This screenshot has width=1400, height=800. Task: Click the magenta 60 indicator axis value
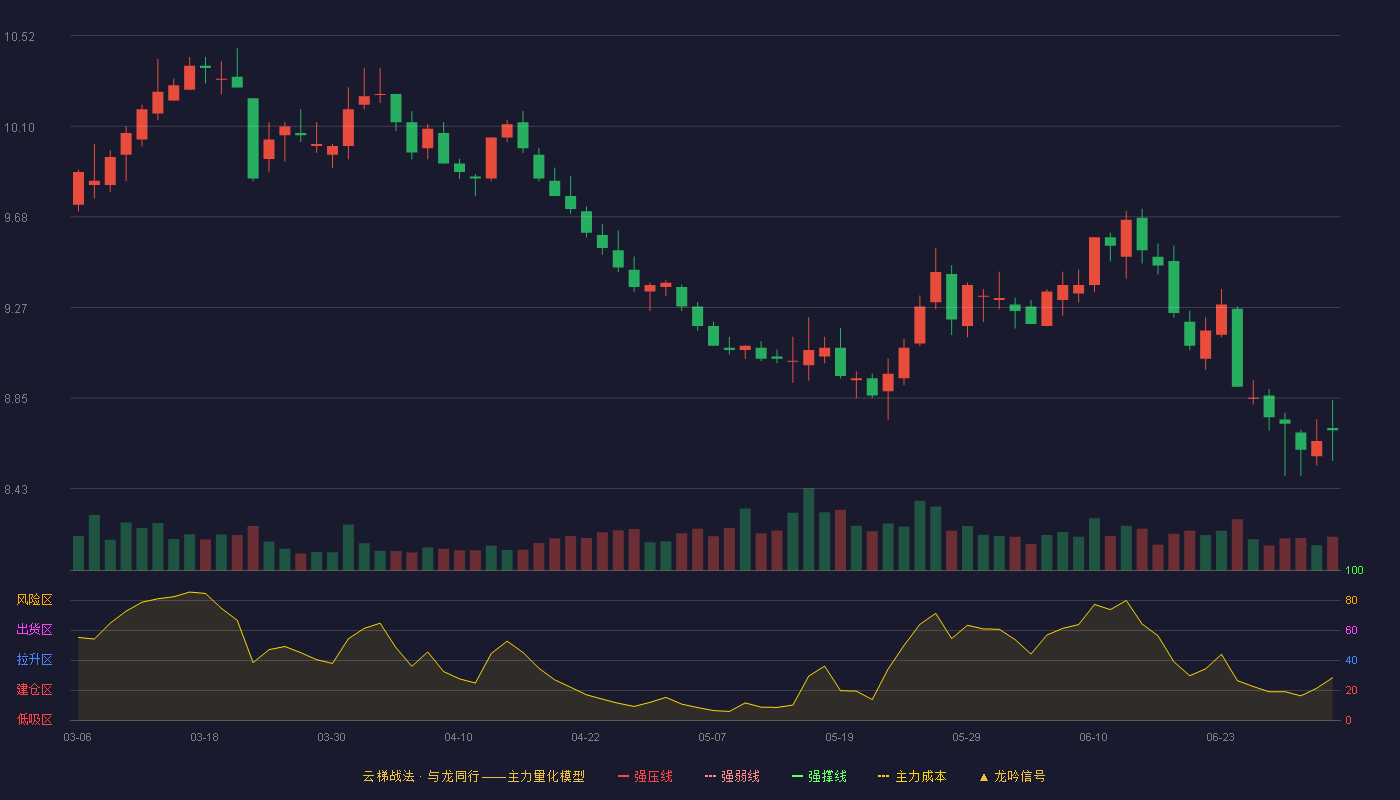pyautogui.click(x=1351, y=630)
